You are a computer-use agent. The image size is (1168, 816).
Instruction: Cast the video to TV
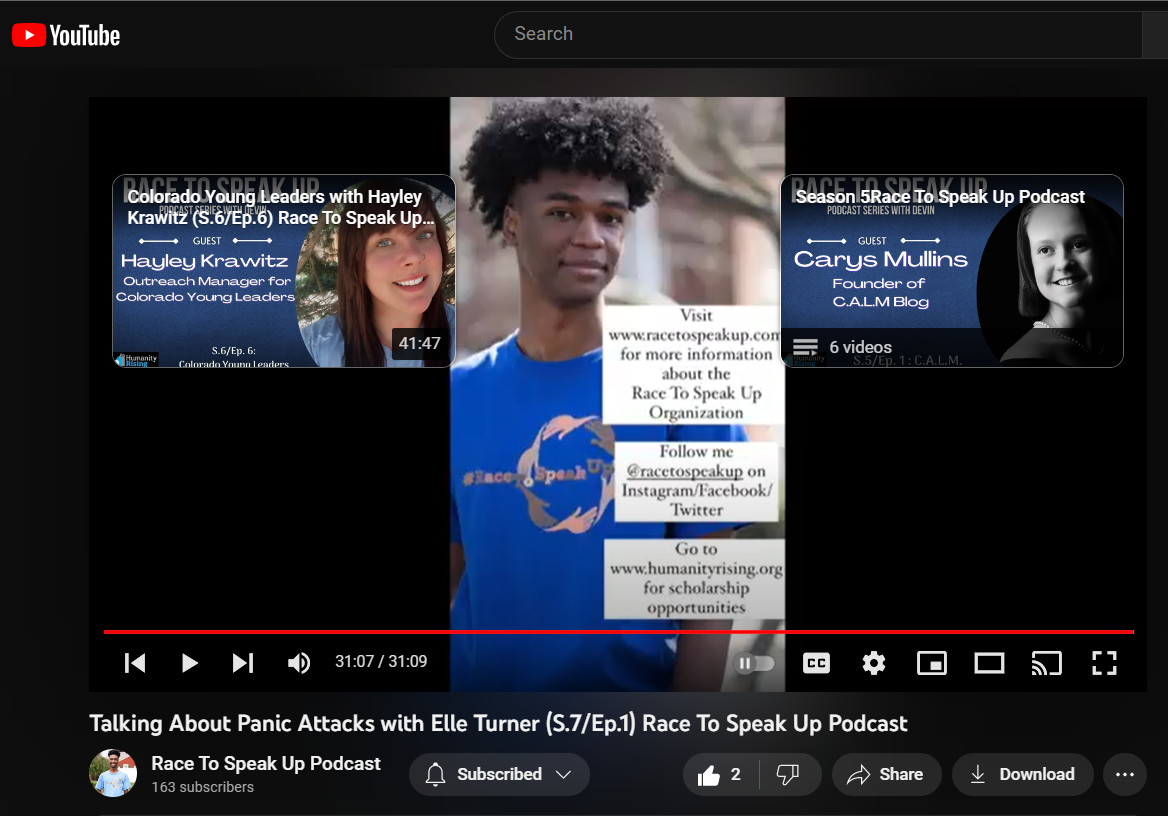(x=1047, y=662)
